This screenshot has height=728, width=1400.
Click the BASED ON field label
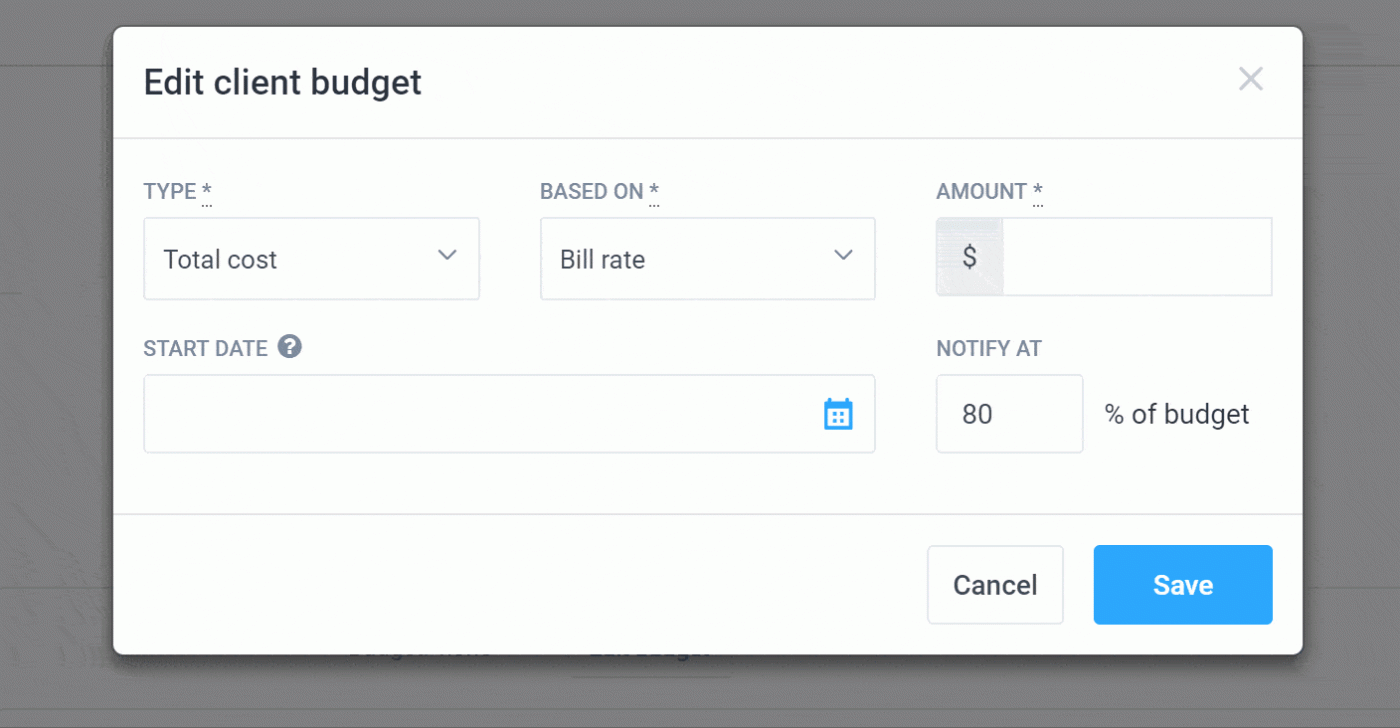click(x=591, y=191)
